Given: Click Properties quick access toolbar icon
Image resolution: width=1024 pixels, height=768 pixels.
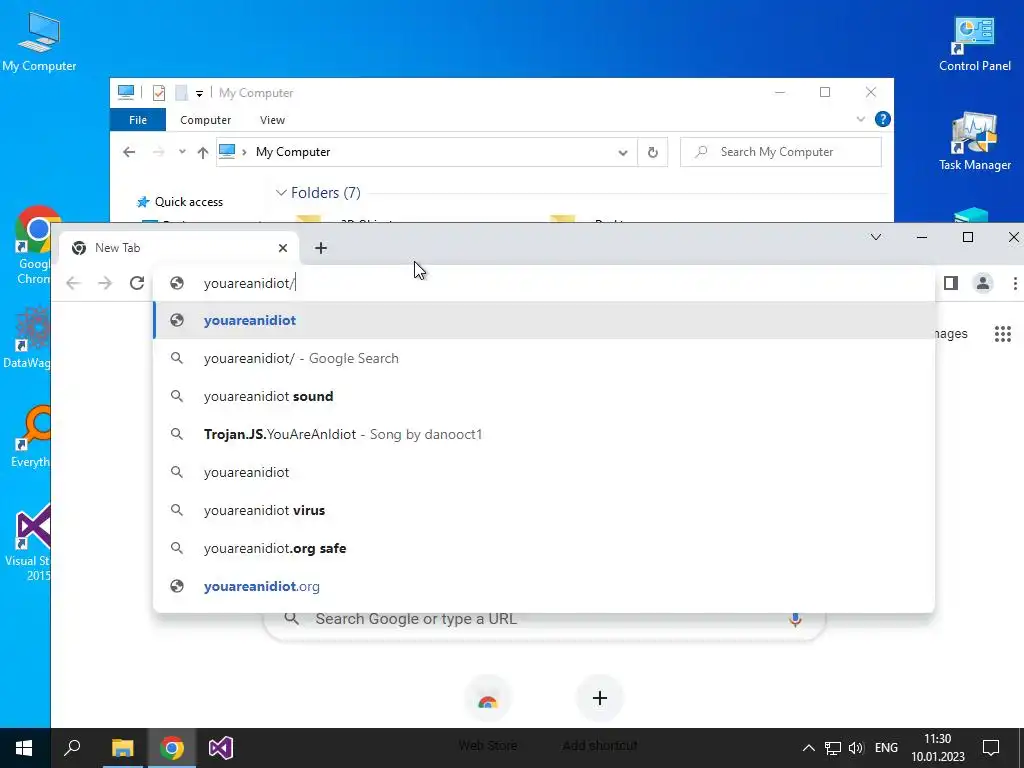Looking at the screenshot, I should [x=159, y=93].
